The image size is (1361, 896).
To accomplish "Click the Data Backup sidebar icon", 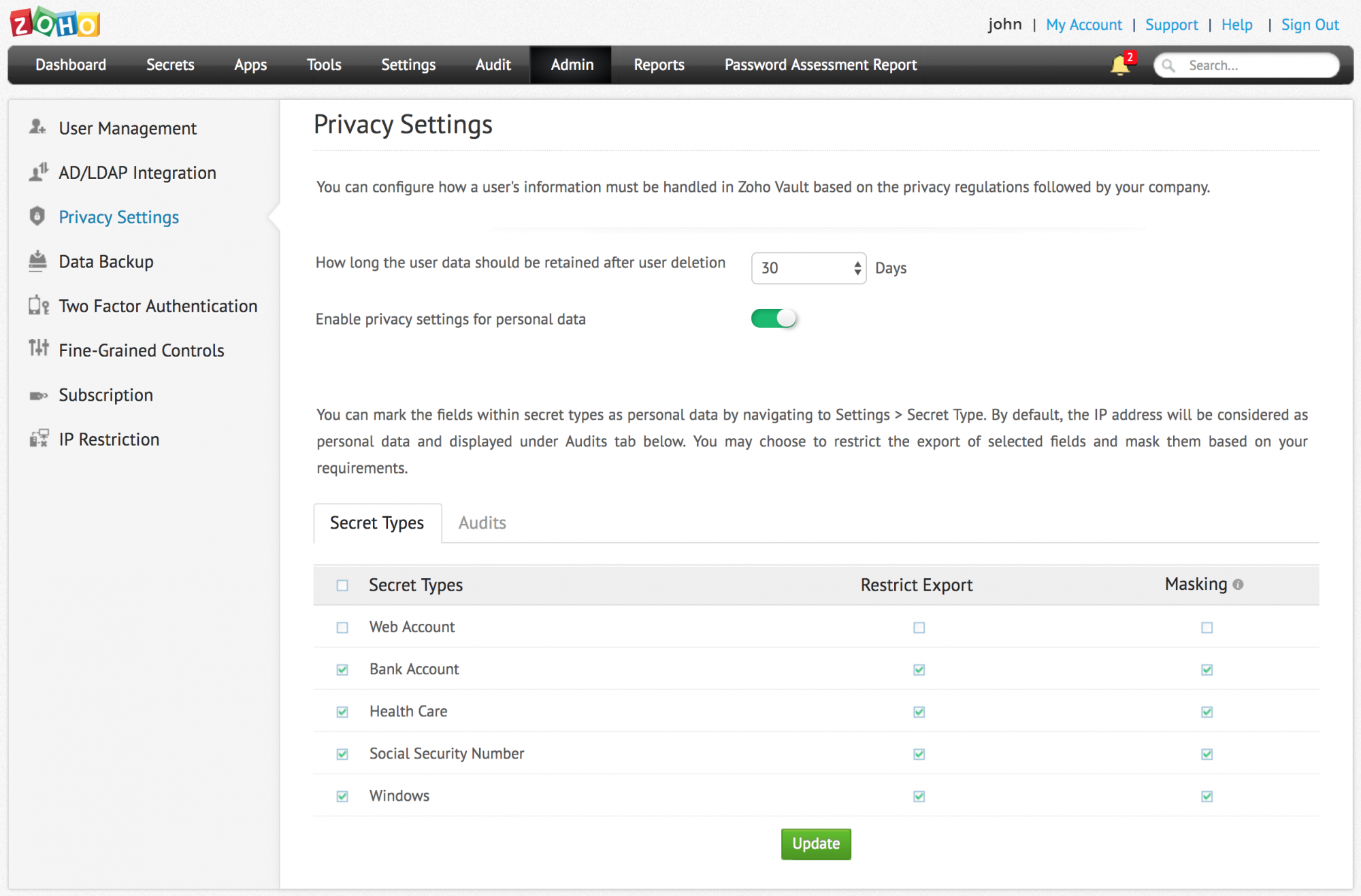I will click(x=37, y=261).
